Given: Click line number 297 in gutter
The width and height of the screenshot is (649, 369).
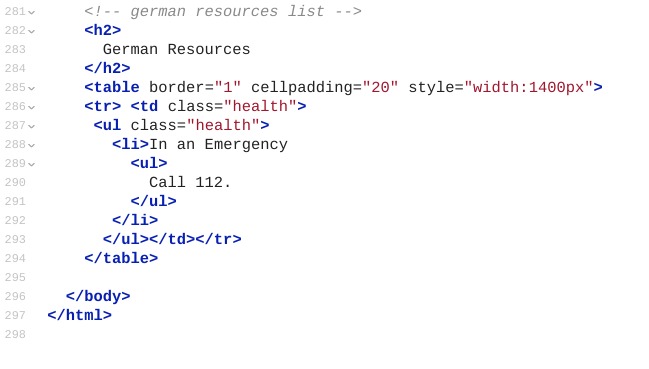Looking at the screenshot, I should tap(15, 316).
